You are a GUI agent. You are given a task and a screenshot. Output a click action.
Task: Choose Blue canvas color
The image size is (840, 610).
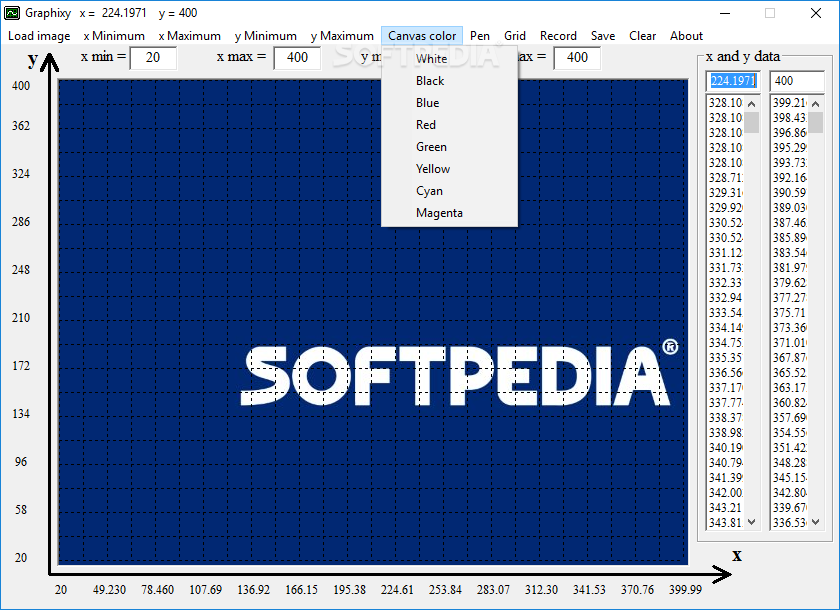449,103
